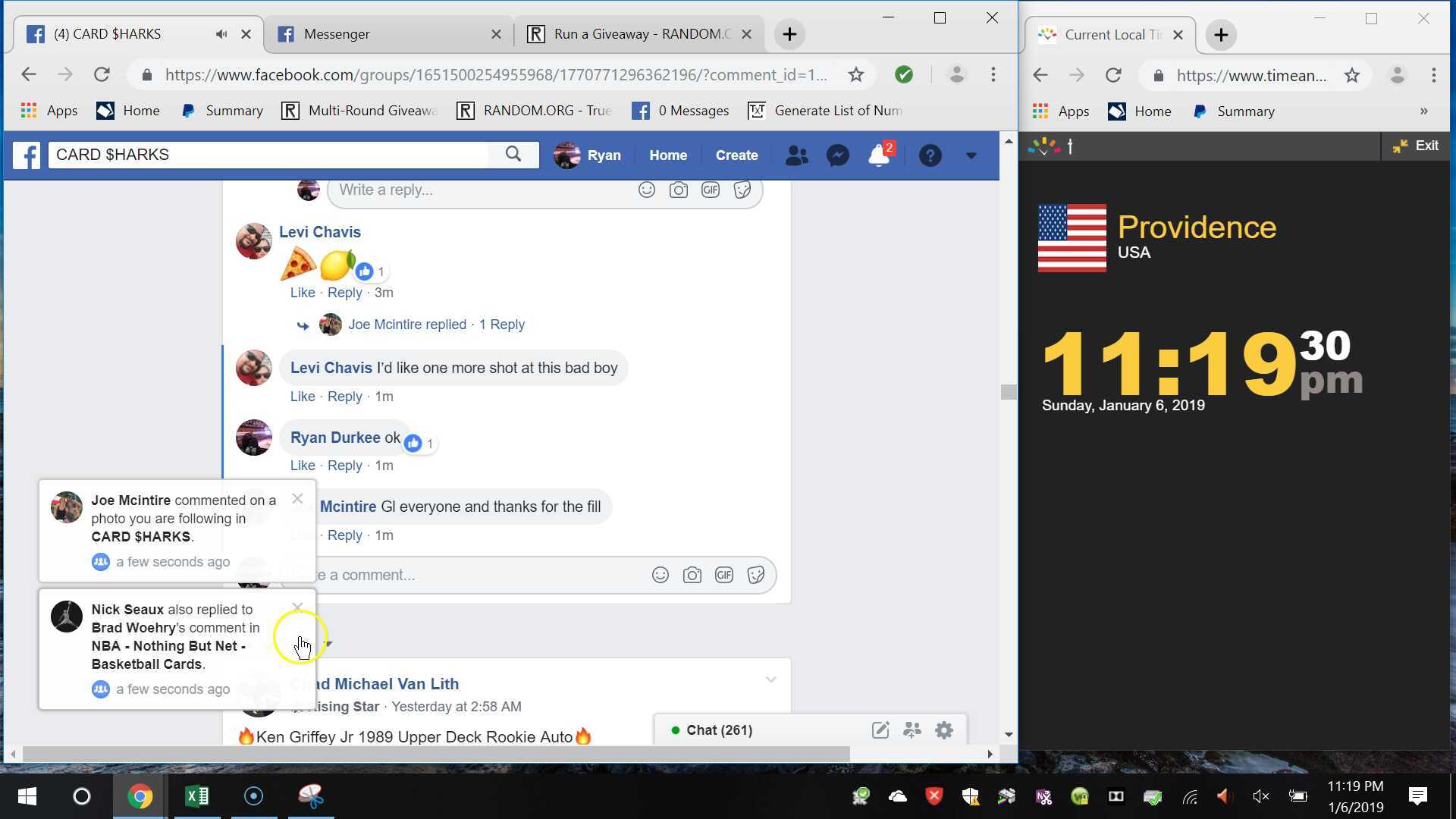The image size is (1456, 819).
Task: Click Exit button on time page
Action: click(x=1416, y=146)
